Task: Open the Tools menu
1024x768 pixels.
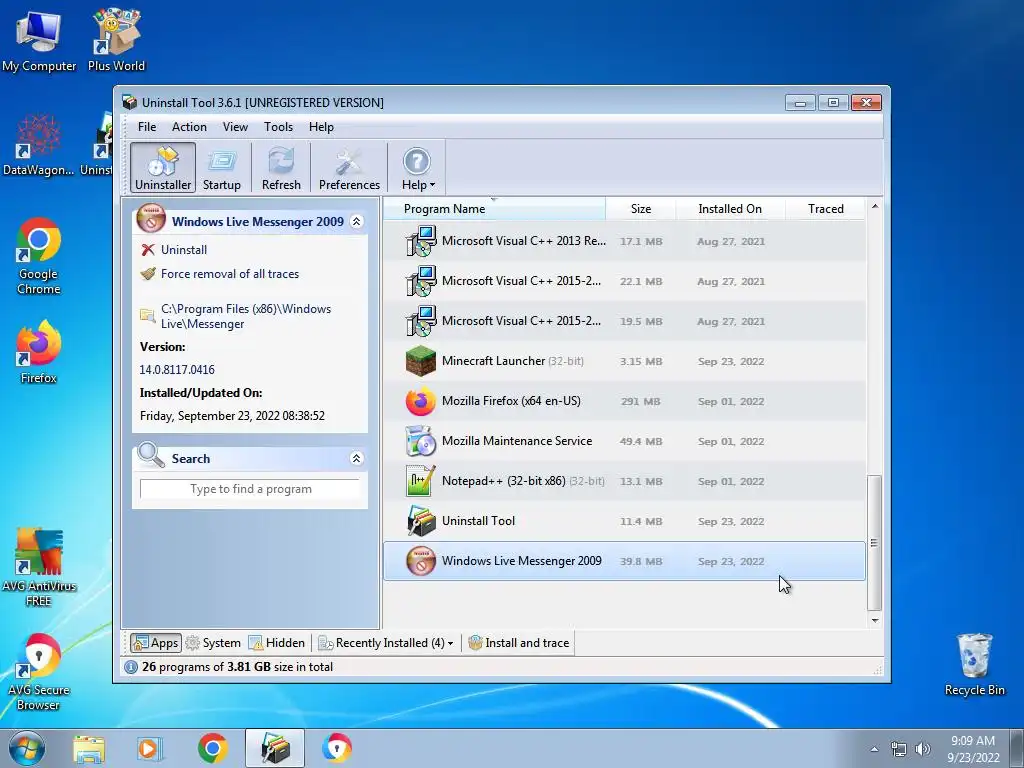Action: click(278, 127)
